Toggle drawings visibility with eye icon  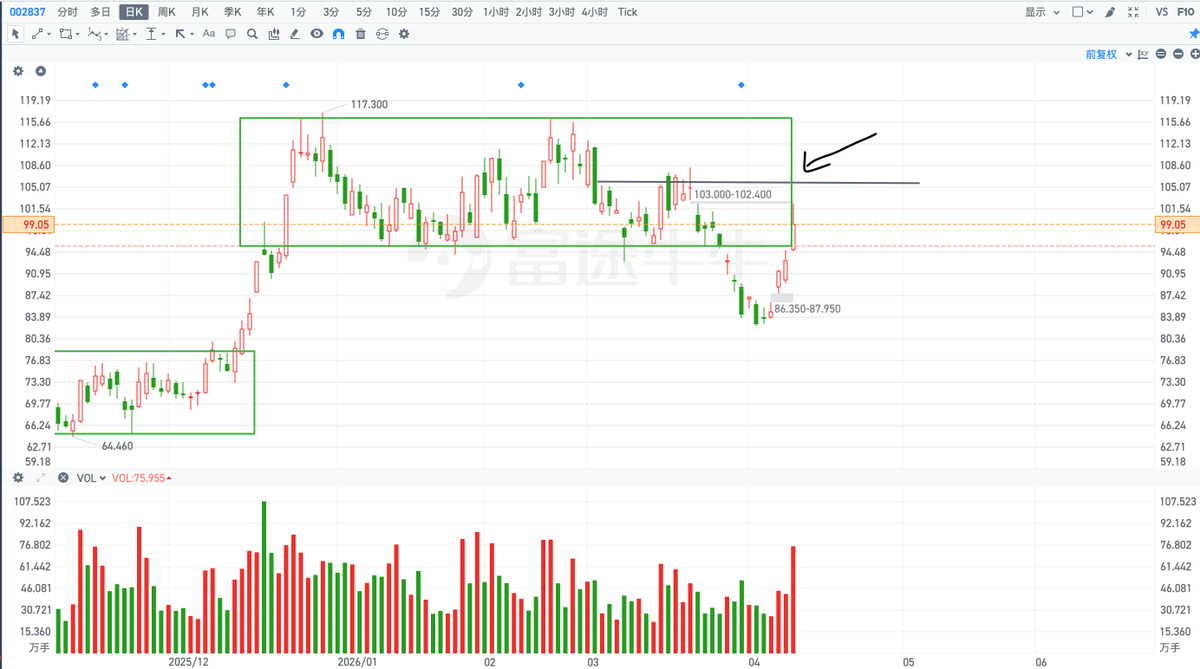click(x=317, y=34)
